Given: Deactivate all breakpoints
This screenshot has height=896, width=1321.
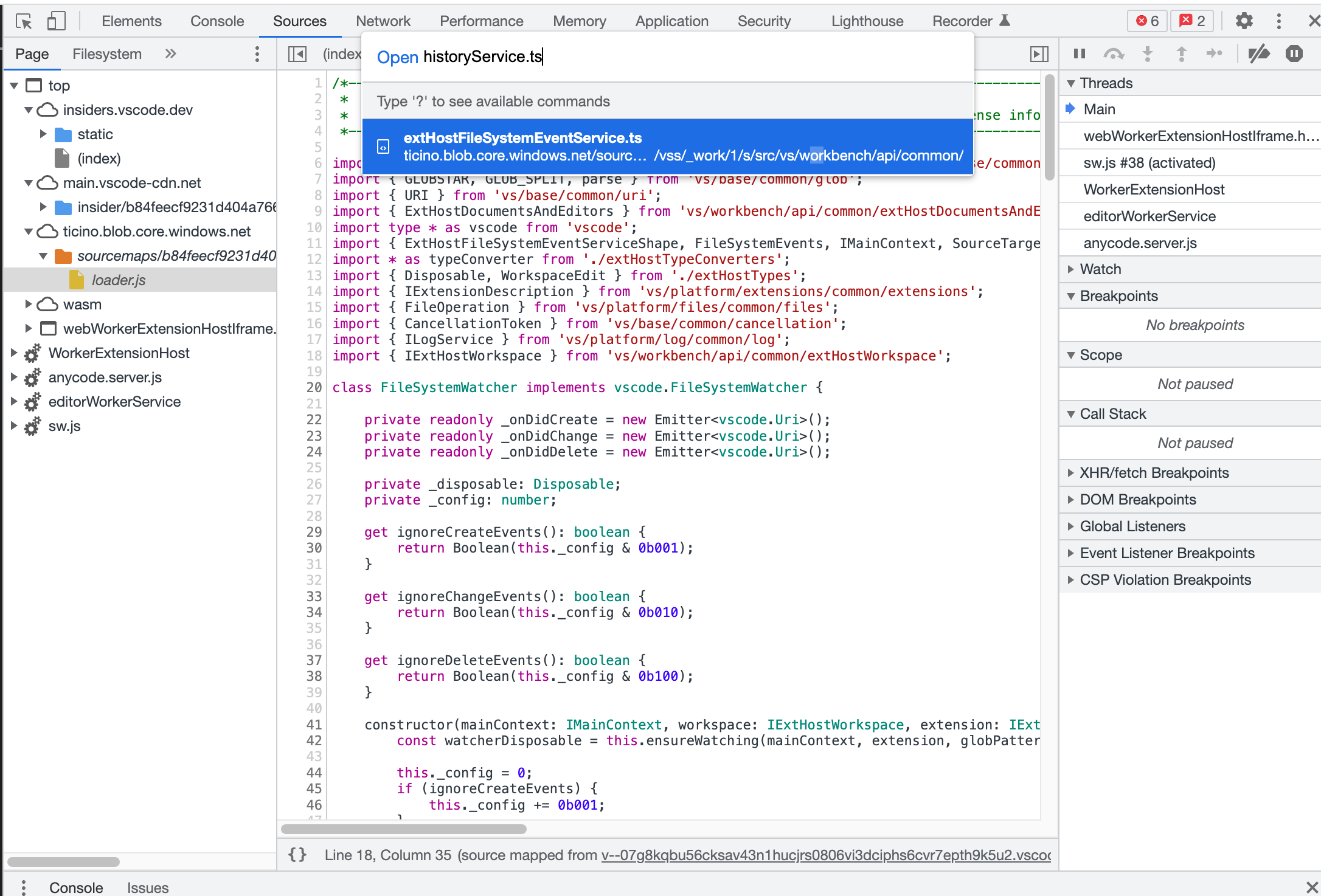Looking at the screenshot, I should [1259, 53].
